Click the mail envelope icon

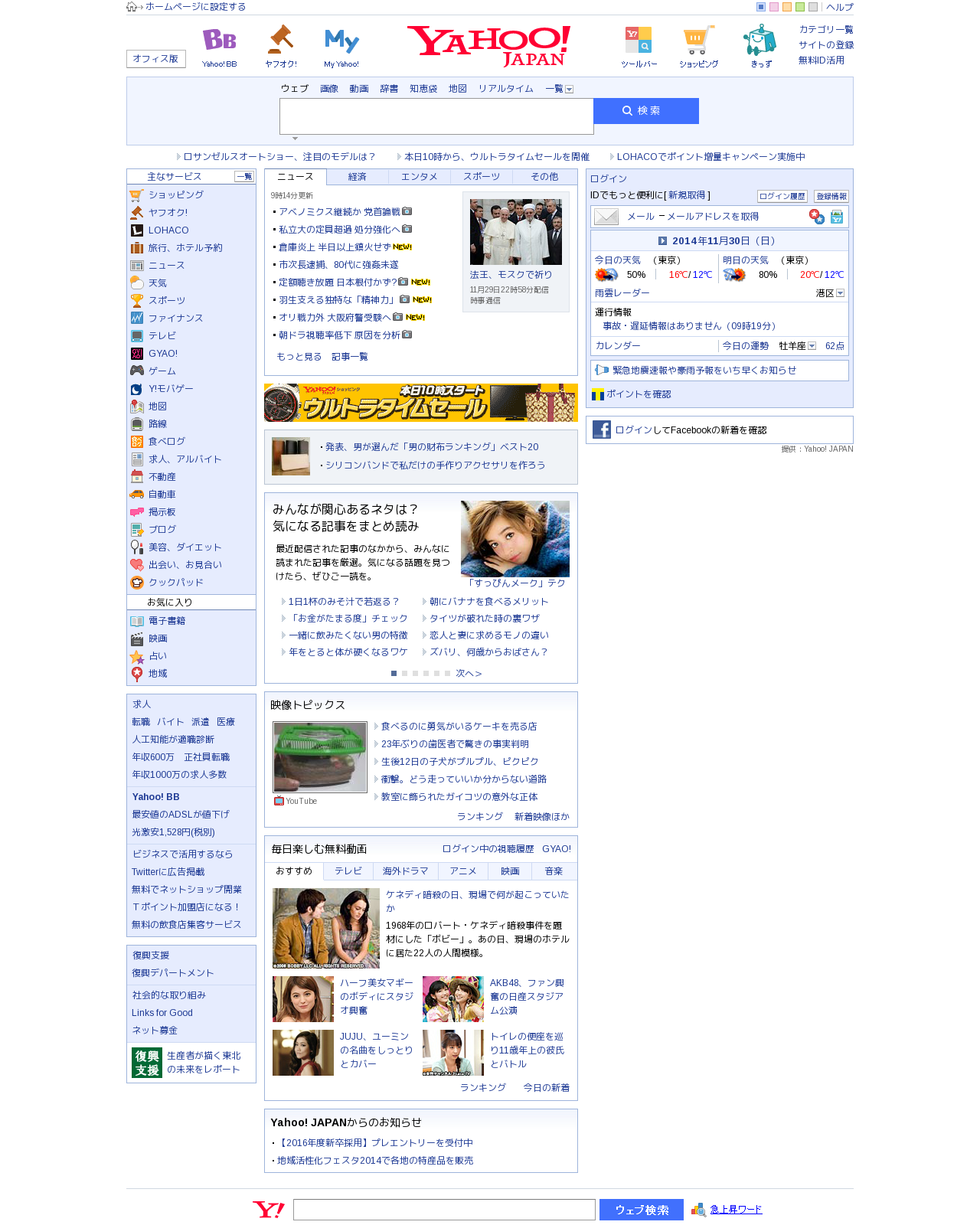click(x=606, y=217)
